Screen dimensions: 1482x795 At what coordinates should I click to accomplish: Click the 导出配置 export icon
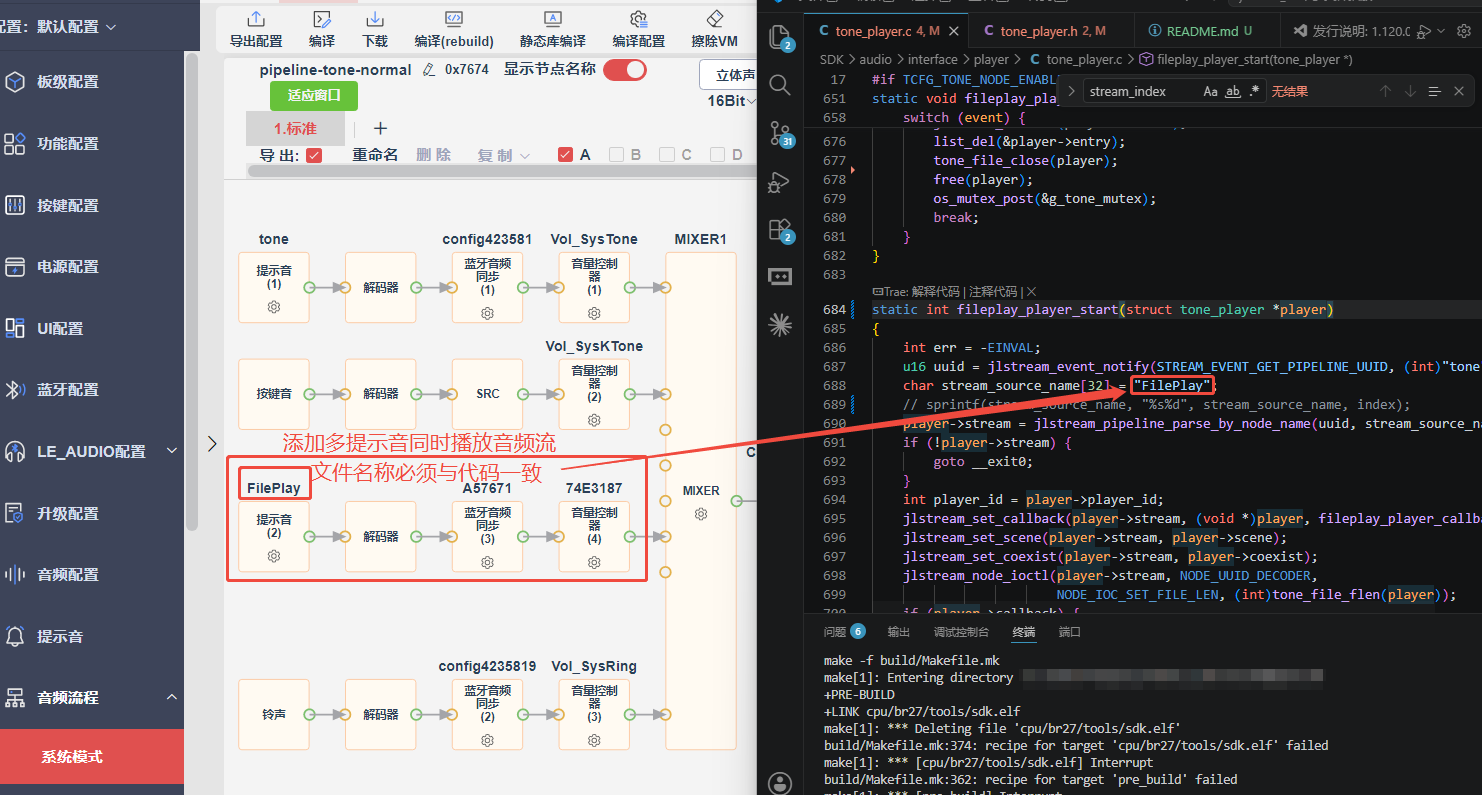click(256, 19)
